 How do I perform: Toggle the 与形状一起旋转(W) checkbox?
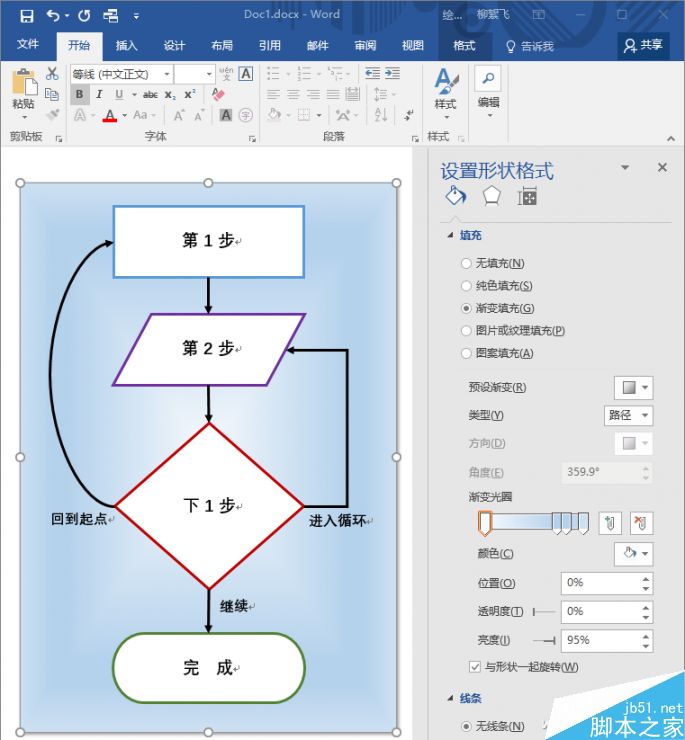[475, 667]
